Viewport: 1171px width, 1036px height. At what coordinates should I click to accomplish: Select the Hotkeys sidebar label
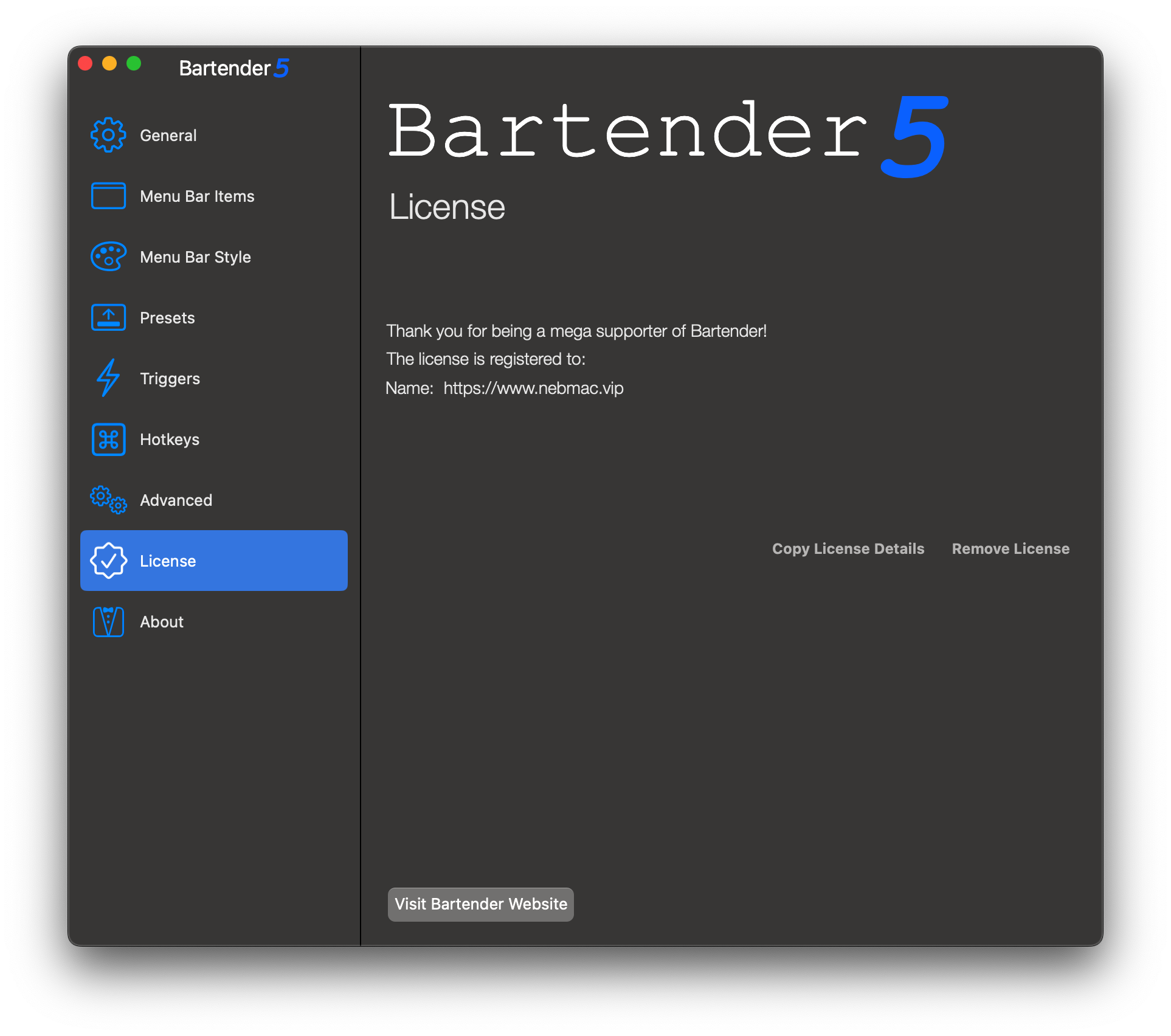(x=170, y=439)
